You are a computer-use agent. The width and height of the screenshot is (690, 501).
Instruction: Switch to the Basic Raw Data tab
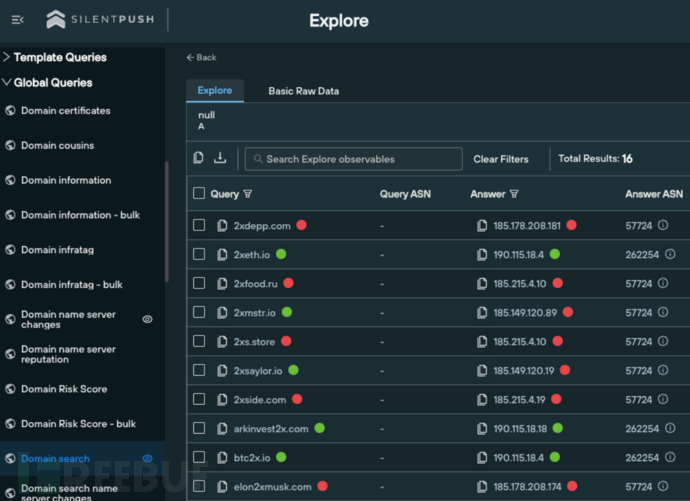click(303, 91)
